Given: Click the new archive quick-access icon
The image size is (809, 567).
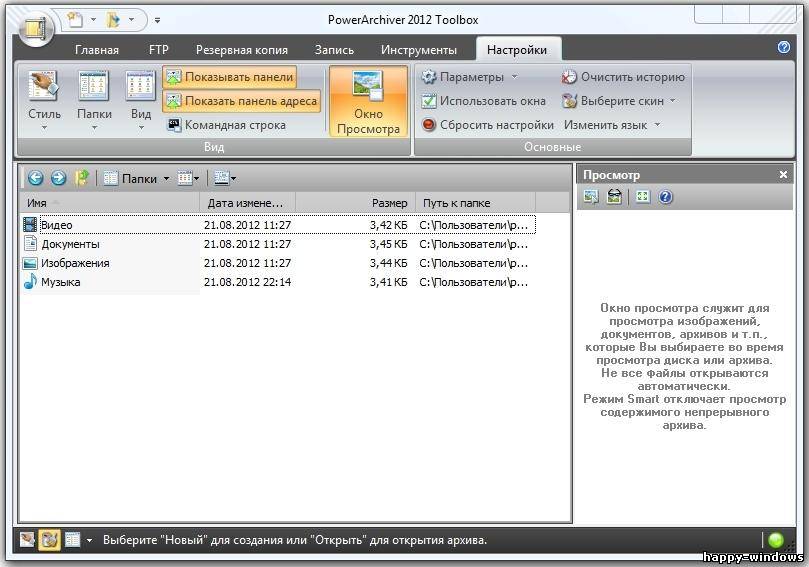Looking at the screenshot, I should 75,20.
